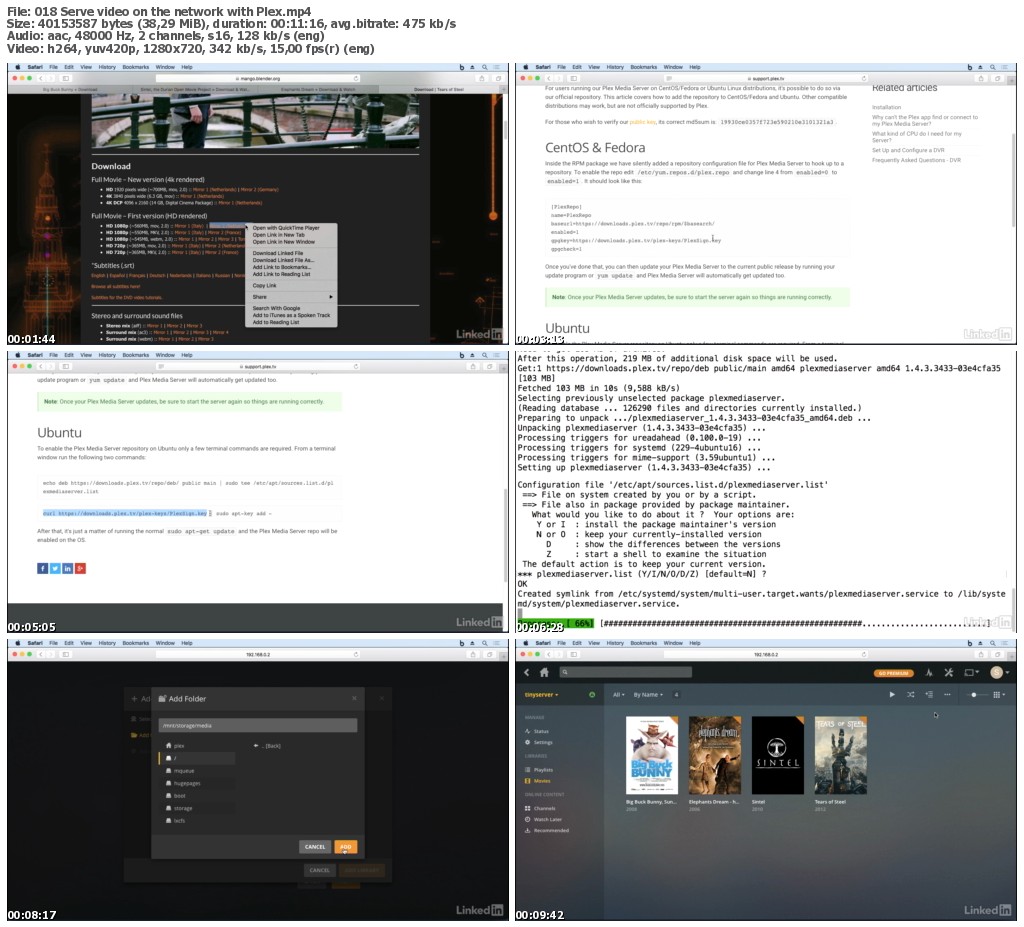The image size is (1024, 927).
Task: Choose Search With Google in context menu
Action: tap(292, 308)
